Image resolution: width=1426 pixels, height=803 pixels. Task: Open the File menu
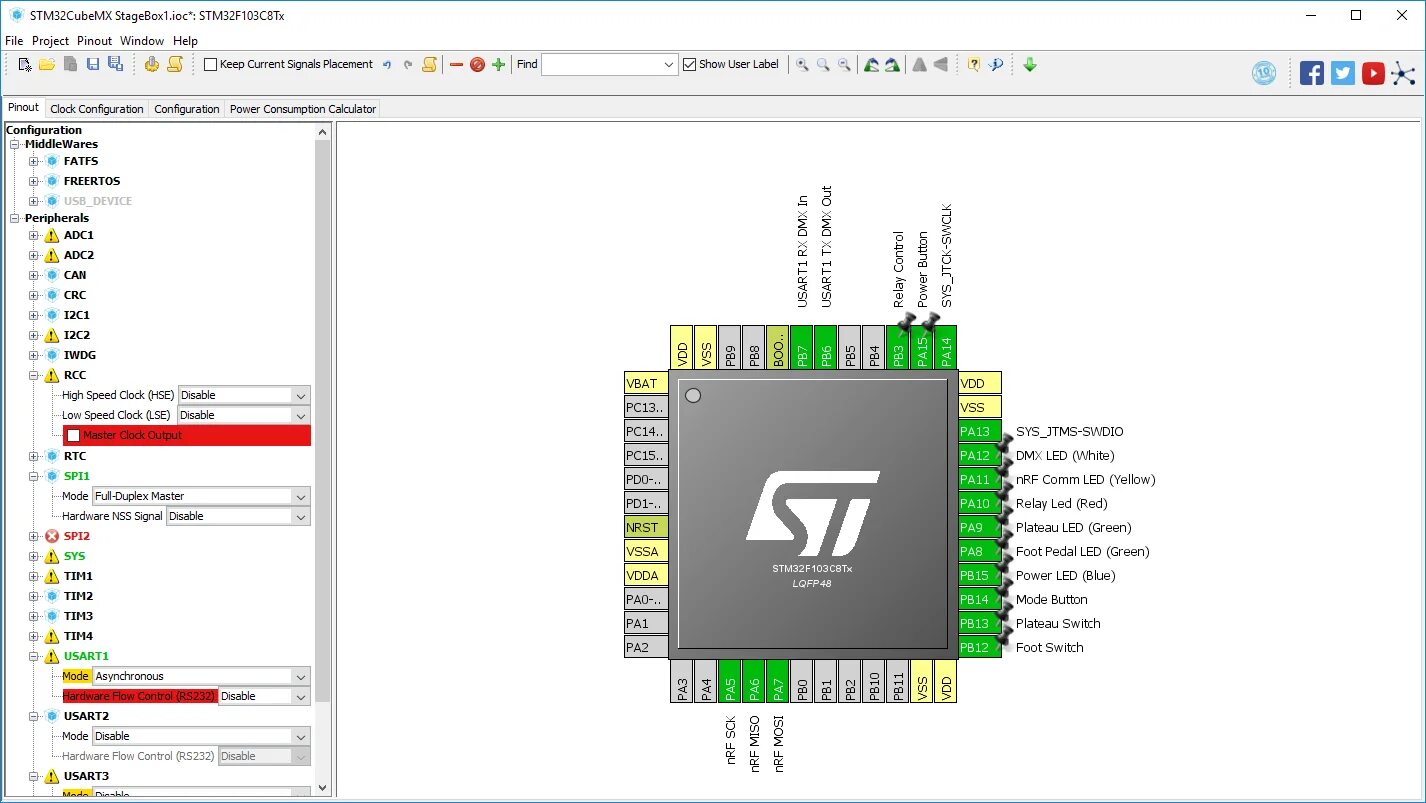[x=14, y=41]
